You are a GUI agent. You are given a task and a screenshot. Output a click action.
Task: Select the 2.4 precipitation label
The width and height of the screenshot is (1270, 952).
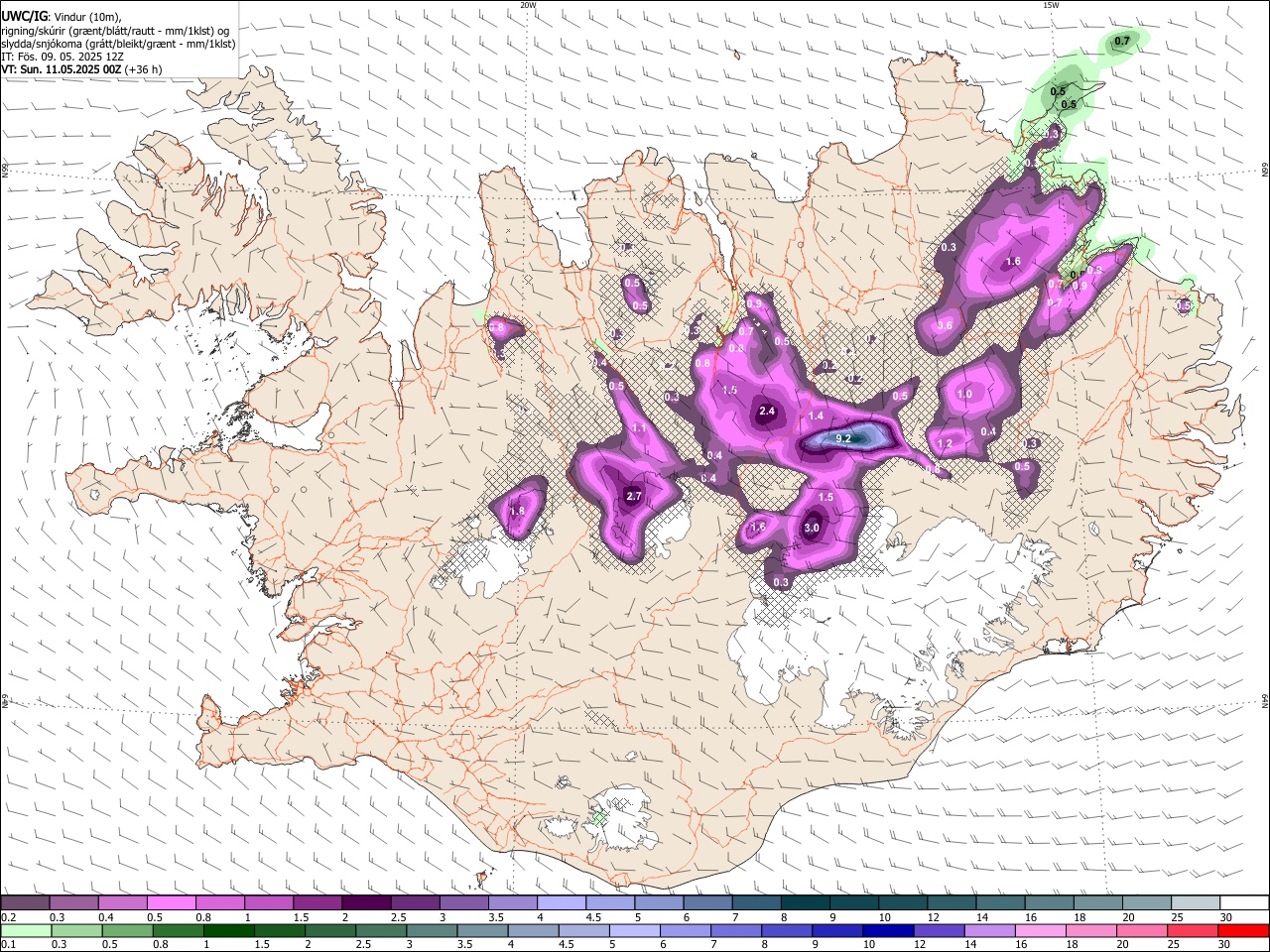pyautogui.click(x=766, y=411)
